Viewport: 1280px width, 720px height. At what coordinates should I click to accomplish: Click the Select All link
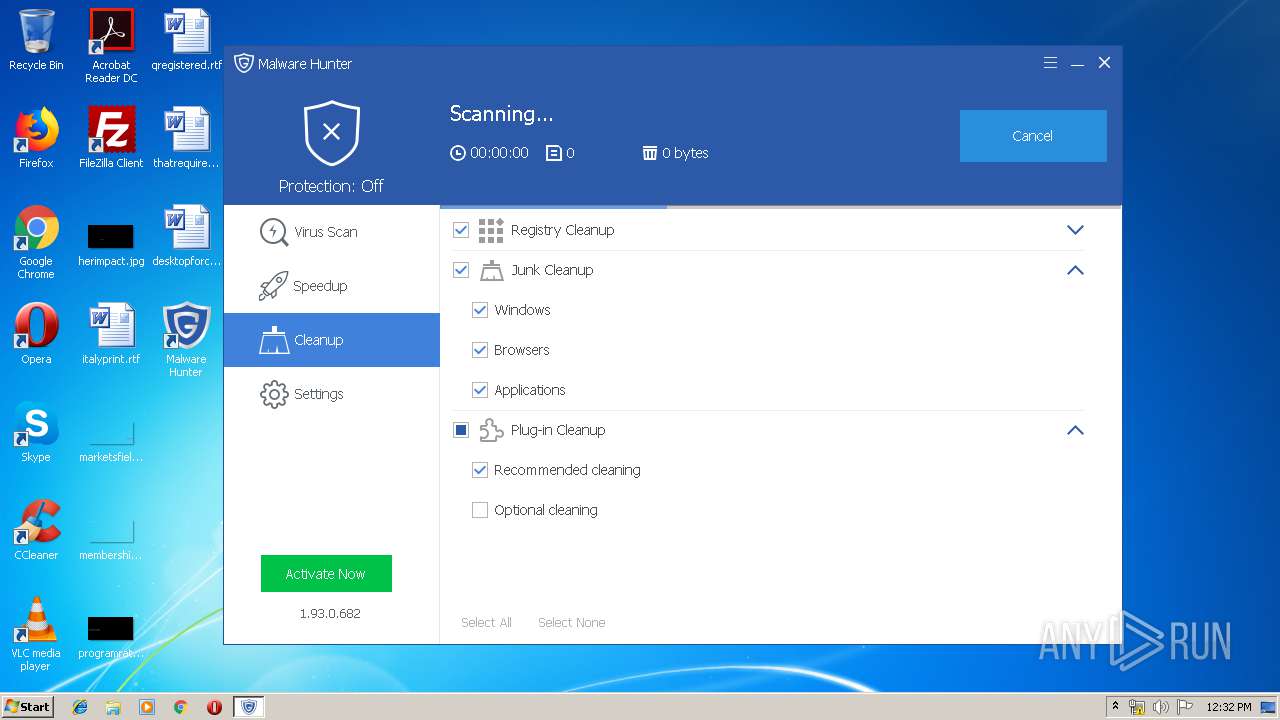click(486, 622)
